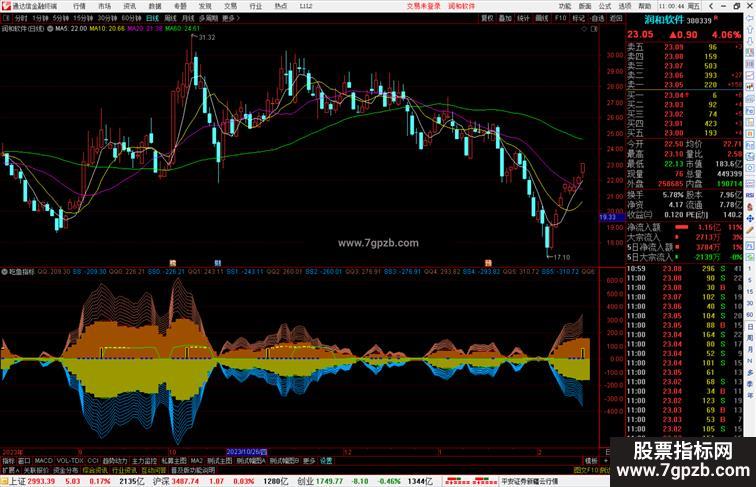Click the orange event marker near January
This screenshot has width=756, height=487.
pos(488,263)
